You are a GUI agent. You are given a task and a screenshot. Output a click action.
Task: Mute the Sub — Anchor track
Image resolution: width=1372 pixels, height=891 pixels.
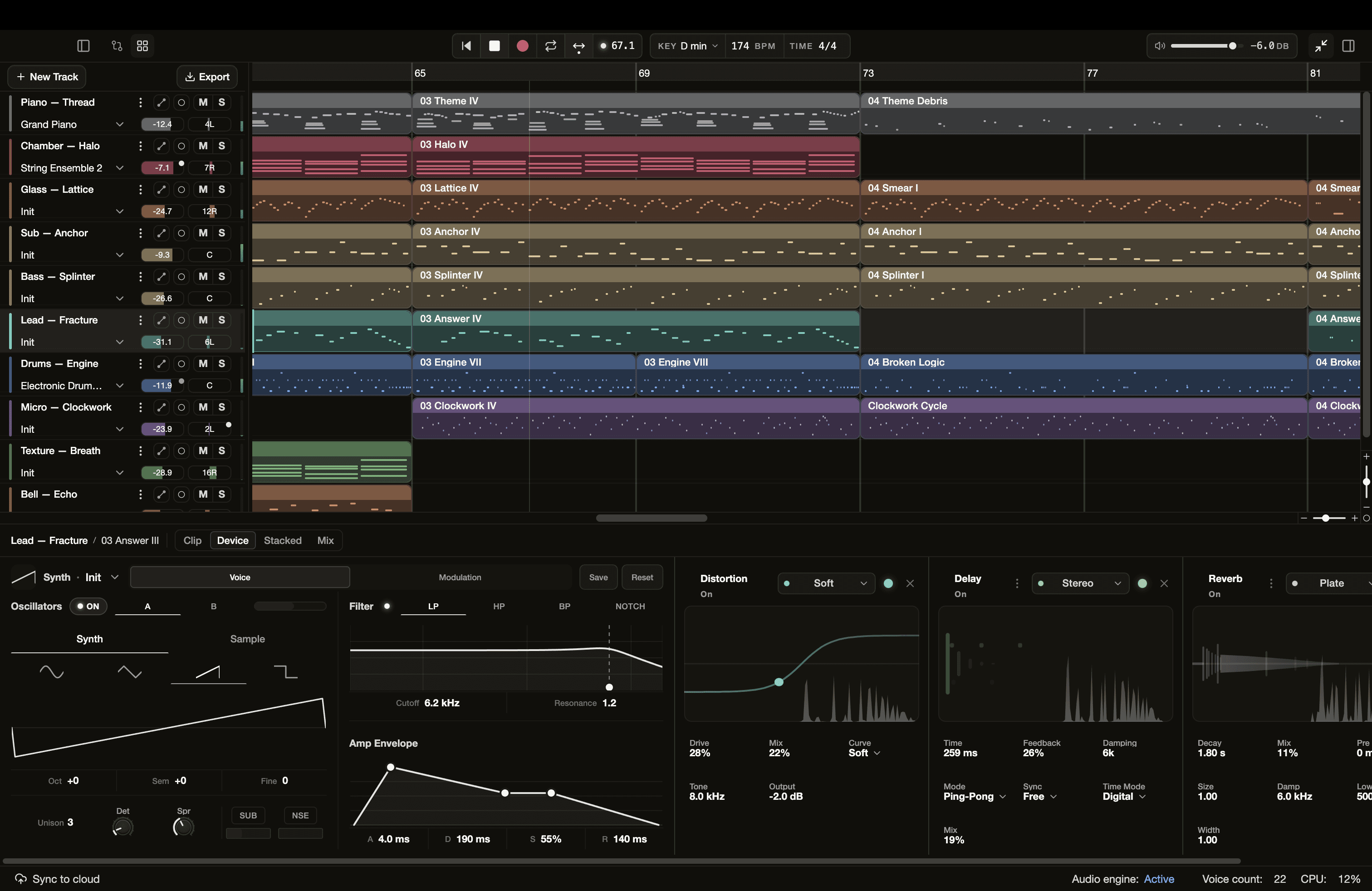click(x=203, y=233)
